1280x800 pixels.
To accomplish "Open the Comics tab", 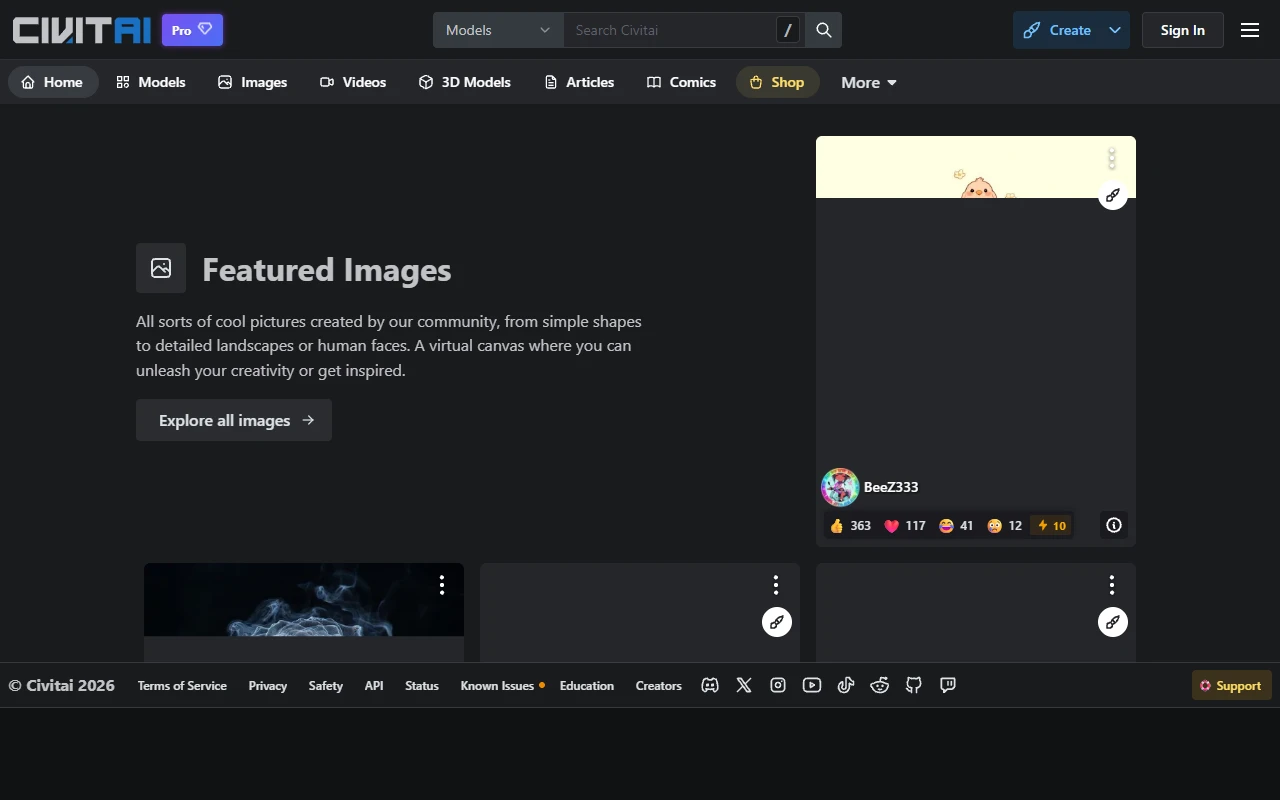I will pyautogui.click(x=681, y=82).
